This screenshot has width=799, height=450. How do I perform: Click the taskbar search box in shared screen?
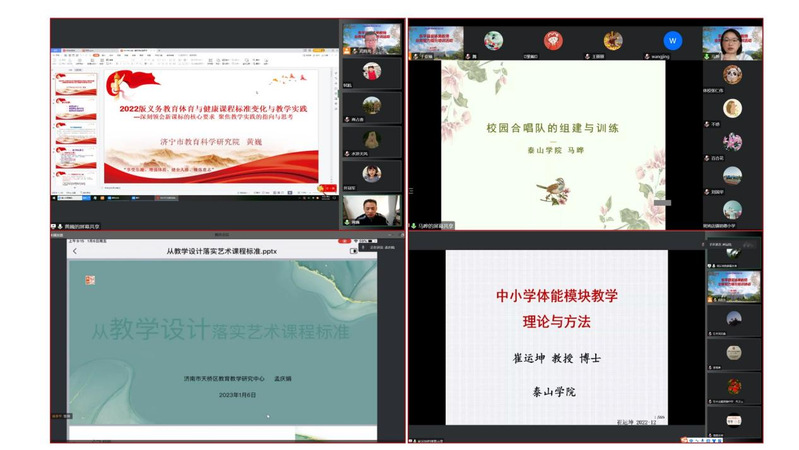[x=73, y=198]
